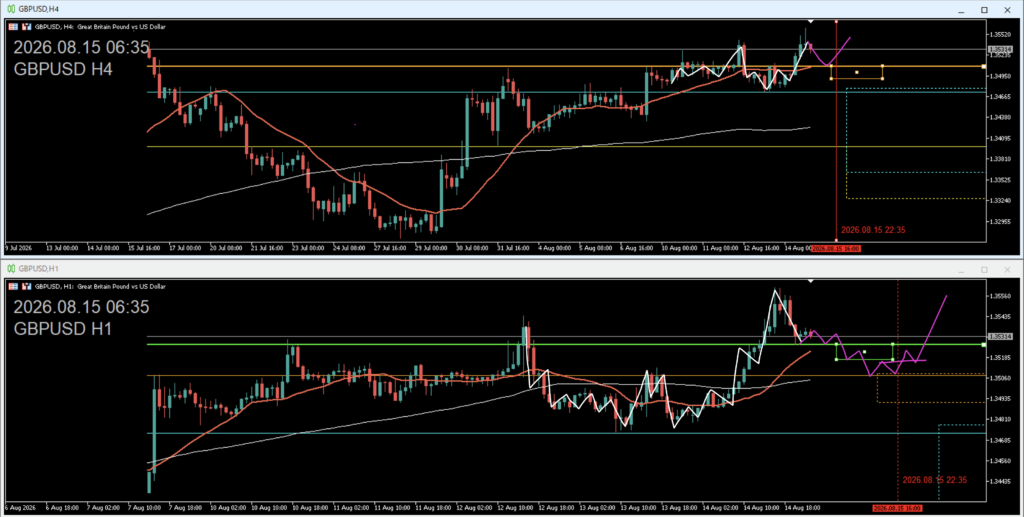Click red time label 2026.08.15 16:00 on H4 axis
This screenshot has height=517, width=1024.
(x=835, y=249)
